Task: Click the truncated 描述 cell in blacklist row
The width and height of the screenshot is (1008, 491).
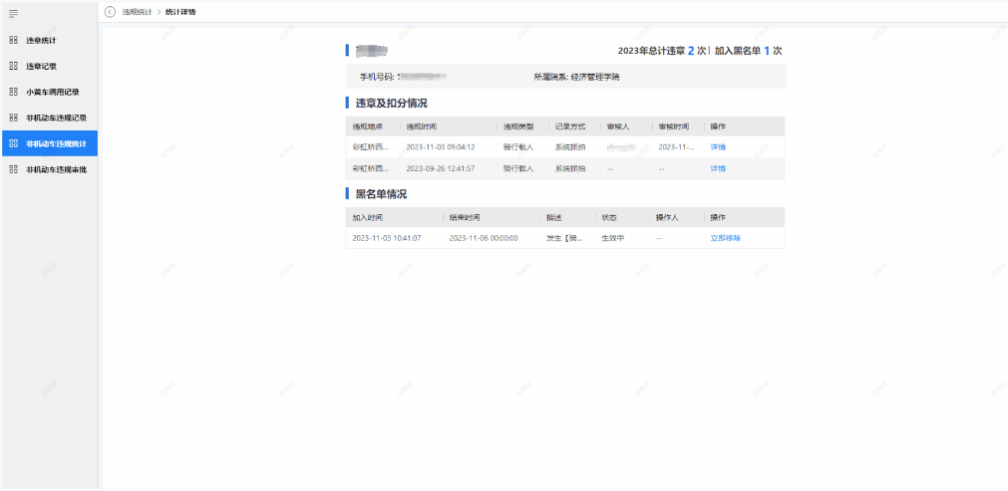Action: (564, 238)
